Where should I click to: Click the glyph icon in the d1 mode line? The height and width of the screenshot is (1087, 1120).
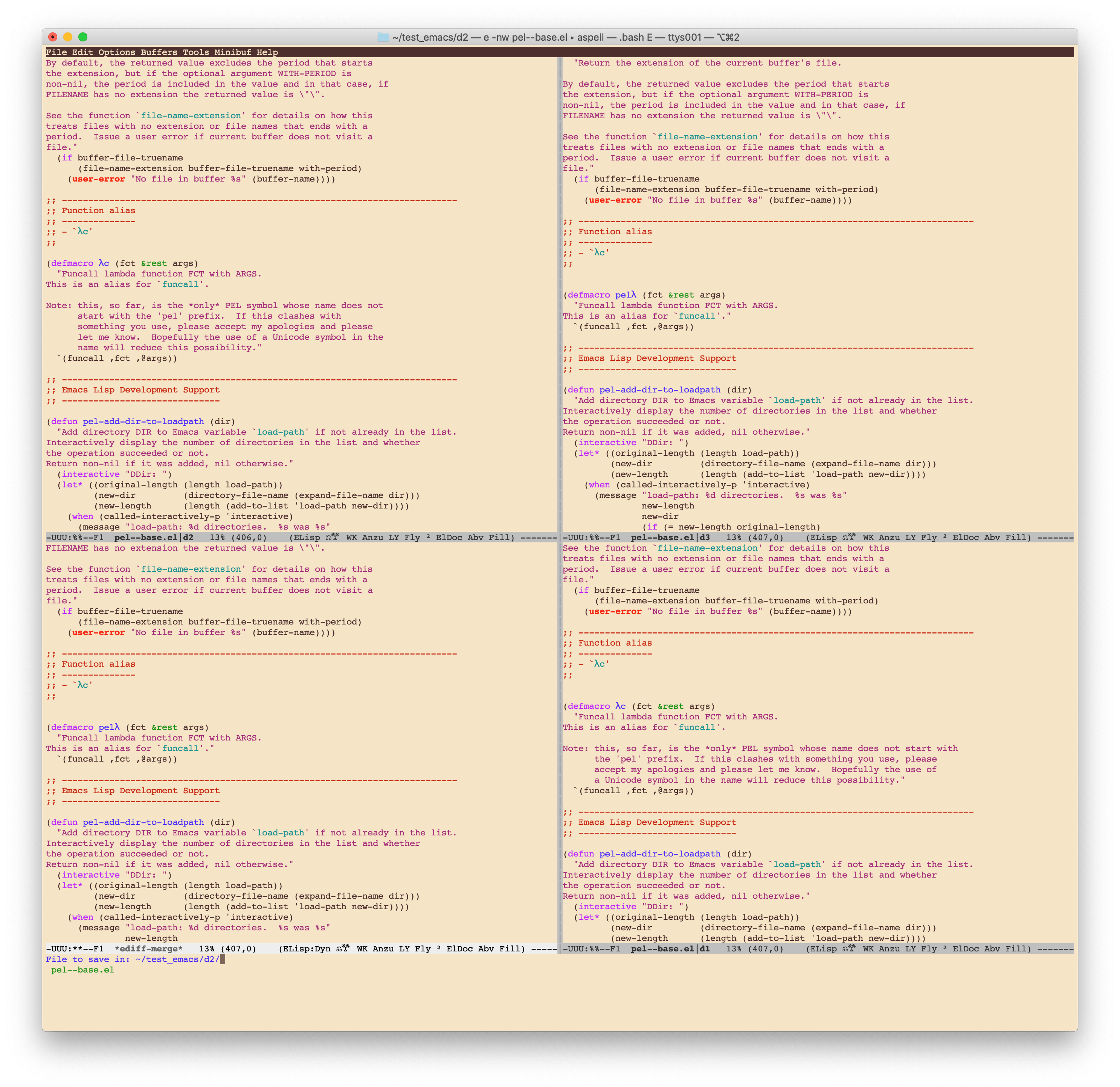coord(849,949)
